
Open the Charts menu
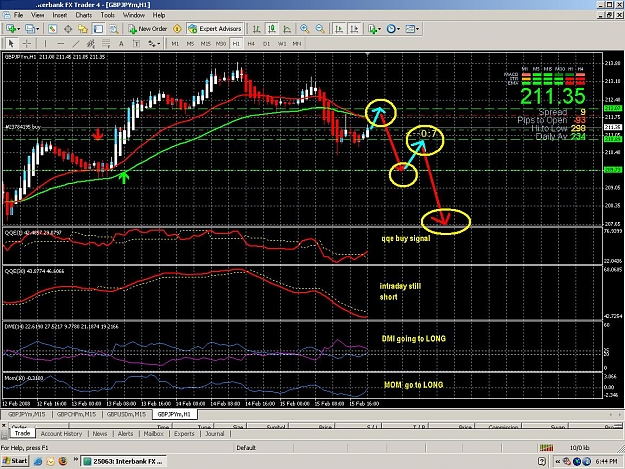click(84, 15)
